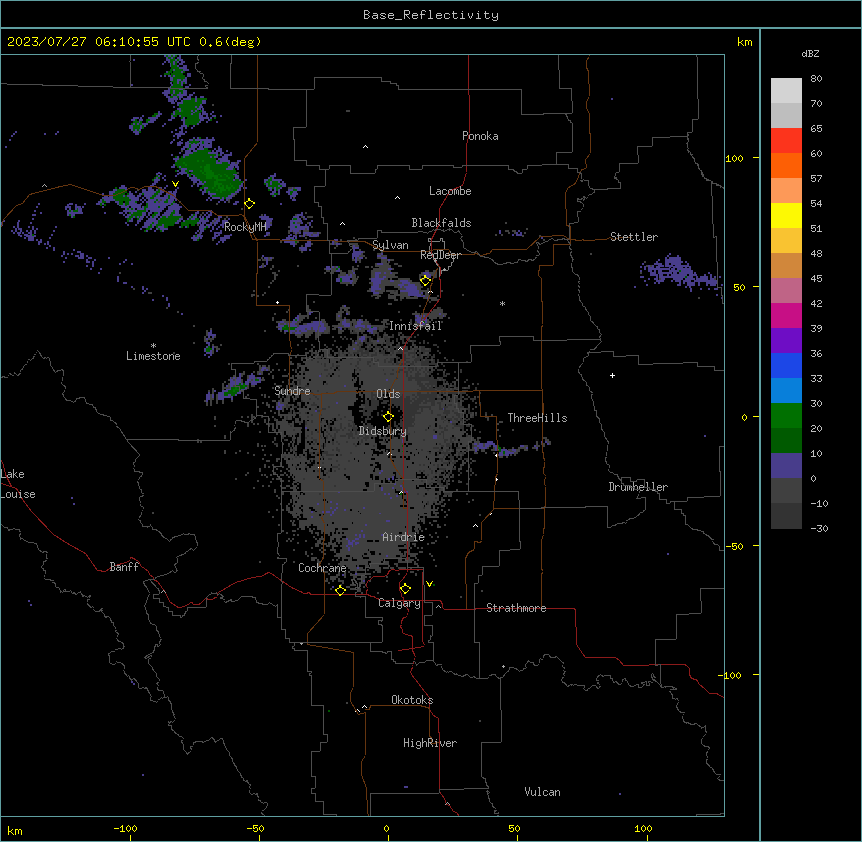Click the Calgary city label
Viewport: 862px width, 842px height.
pyautogui.click(x=399, y=603)
